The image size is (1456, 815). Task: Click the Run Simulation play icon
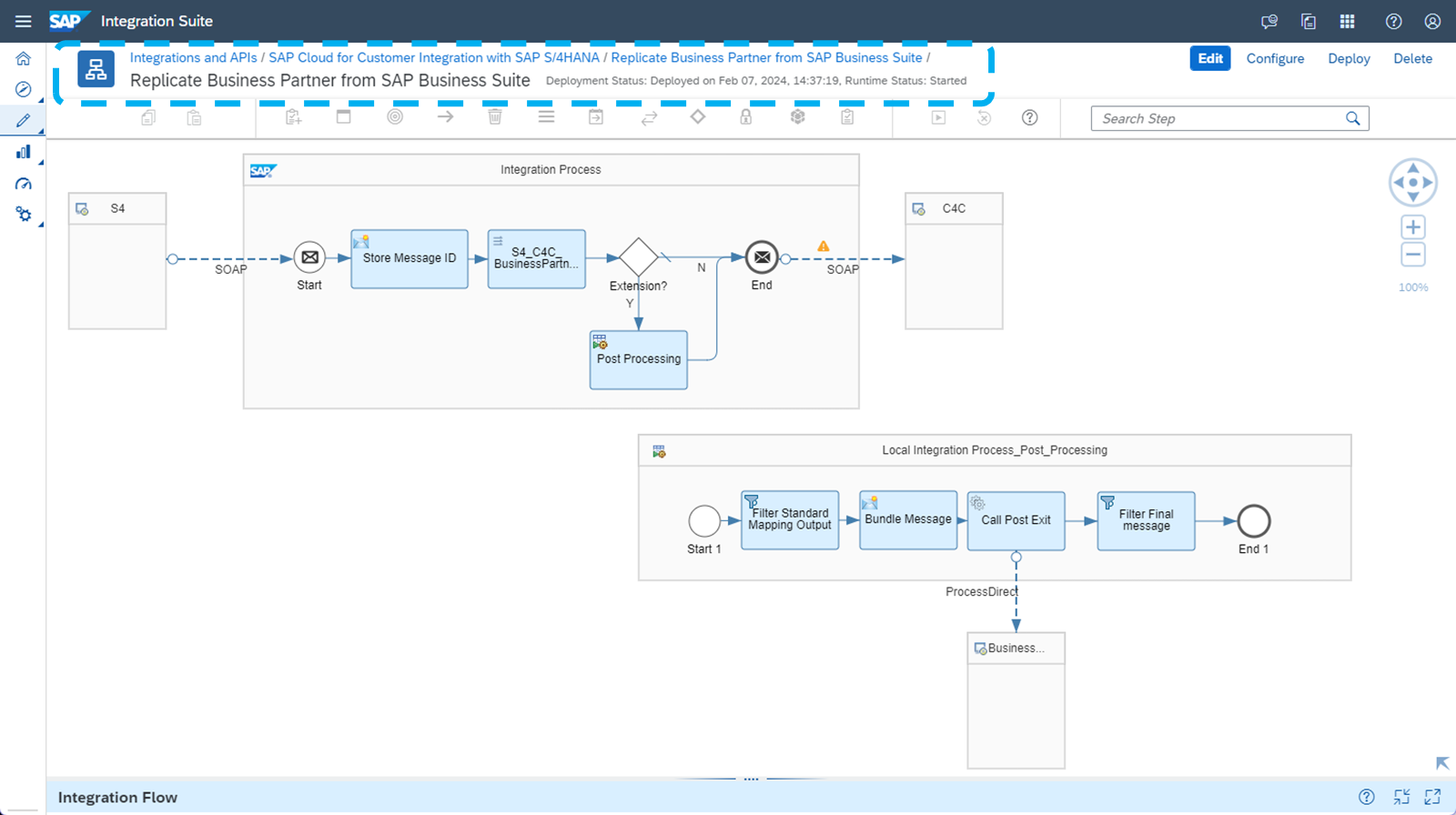pos(938,117)
